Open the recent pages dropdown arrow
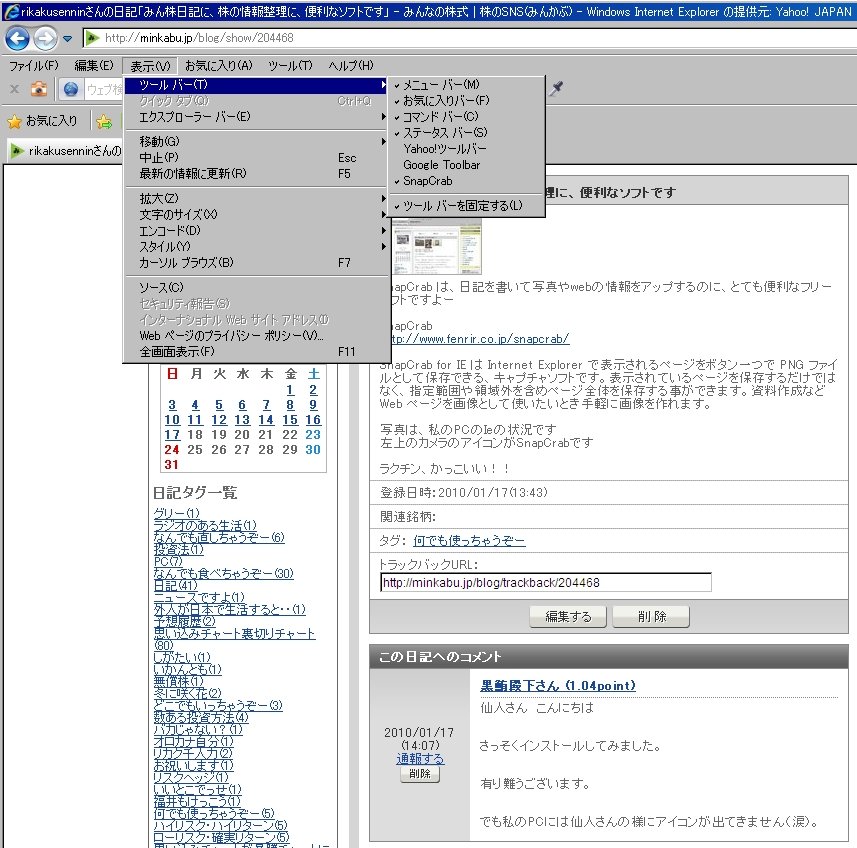The height and width of the screenshot is (848, 857). (x=67, y=39)
